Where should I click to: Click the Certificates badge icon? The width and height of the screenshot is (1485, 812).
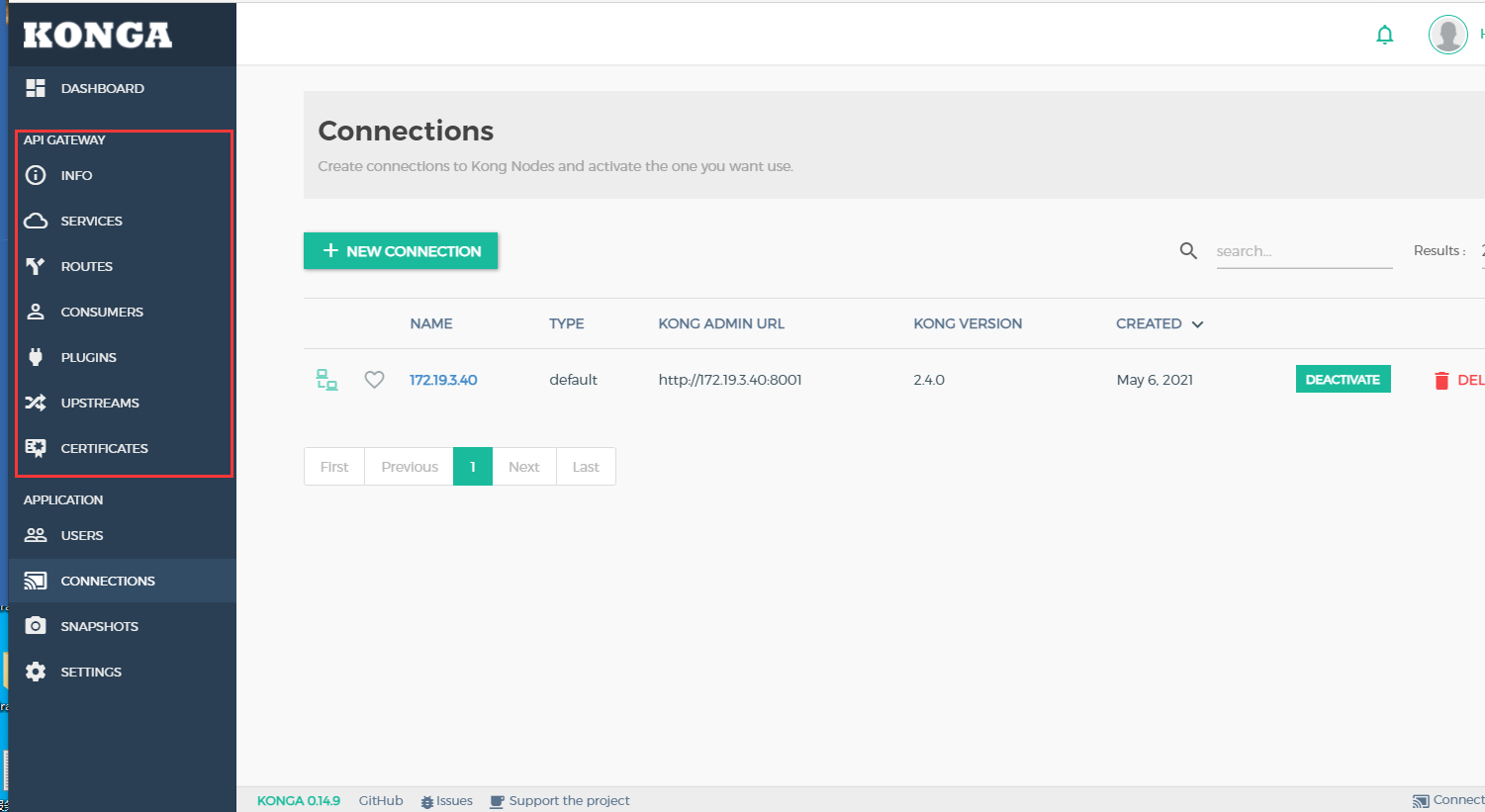36,448
